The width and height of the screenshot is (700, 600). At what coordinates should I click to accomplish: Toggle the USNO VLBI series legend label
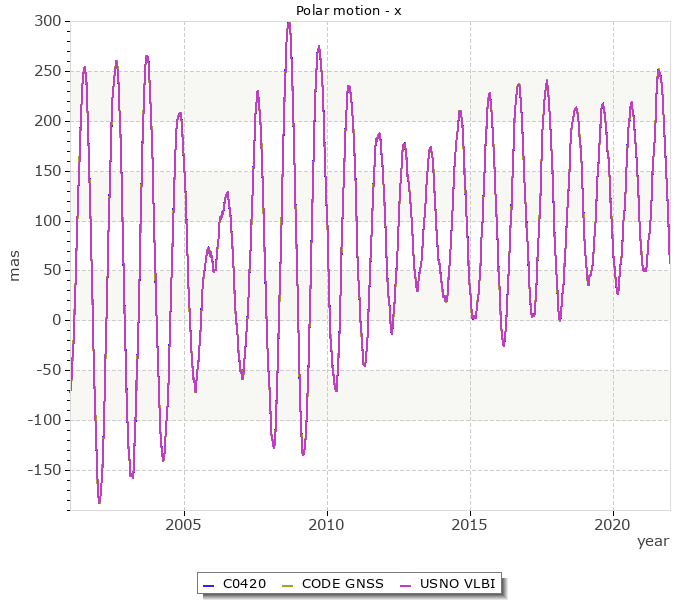click(456, 584)
